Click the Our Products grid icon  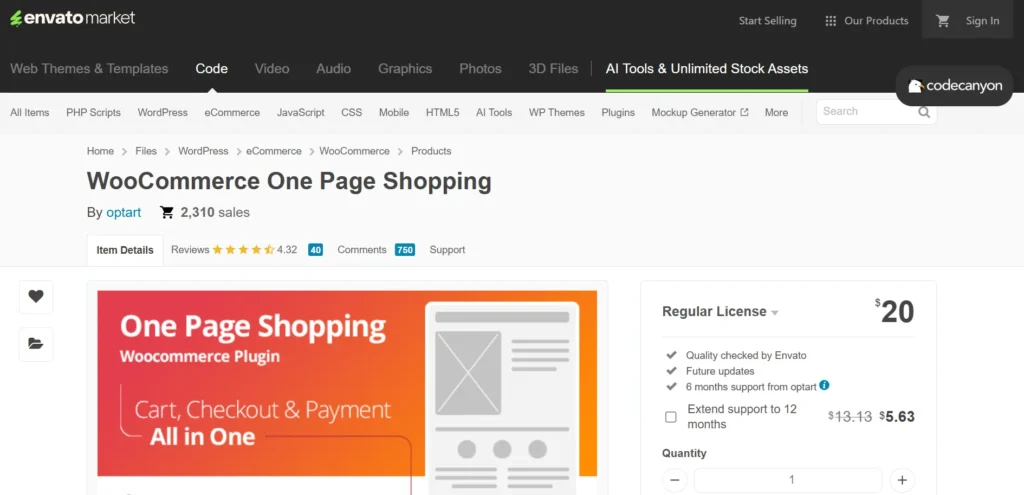coord(831,21)
